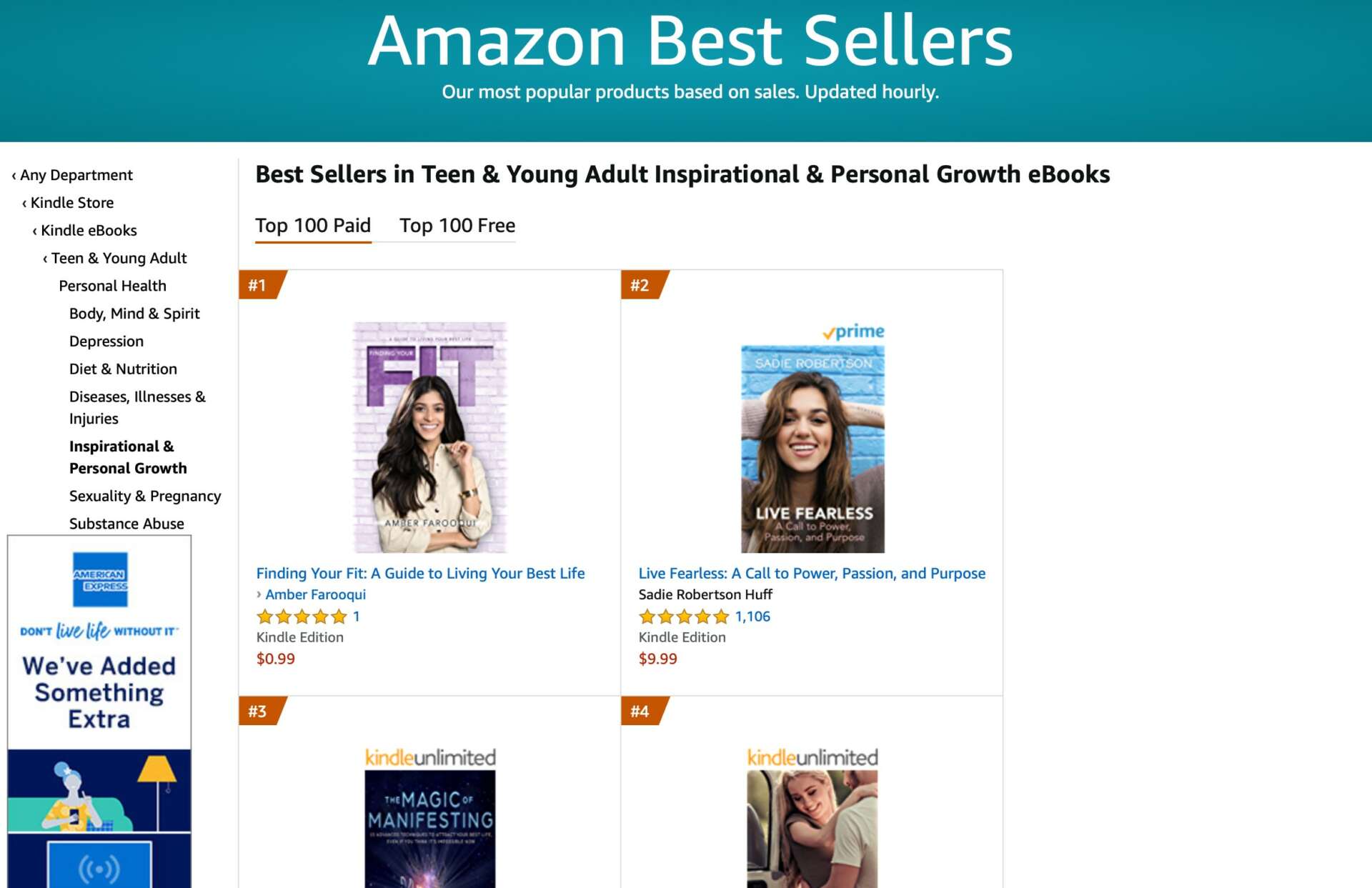View the 1,106 reviews for Live Fearless
Image resolution: width=1372 pixels, height=888 pixels.
(752, 617)
